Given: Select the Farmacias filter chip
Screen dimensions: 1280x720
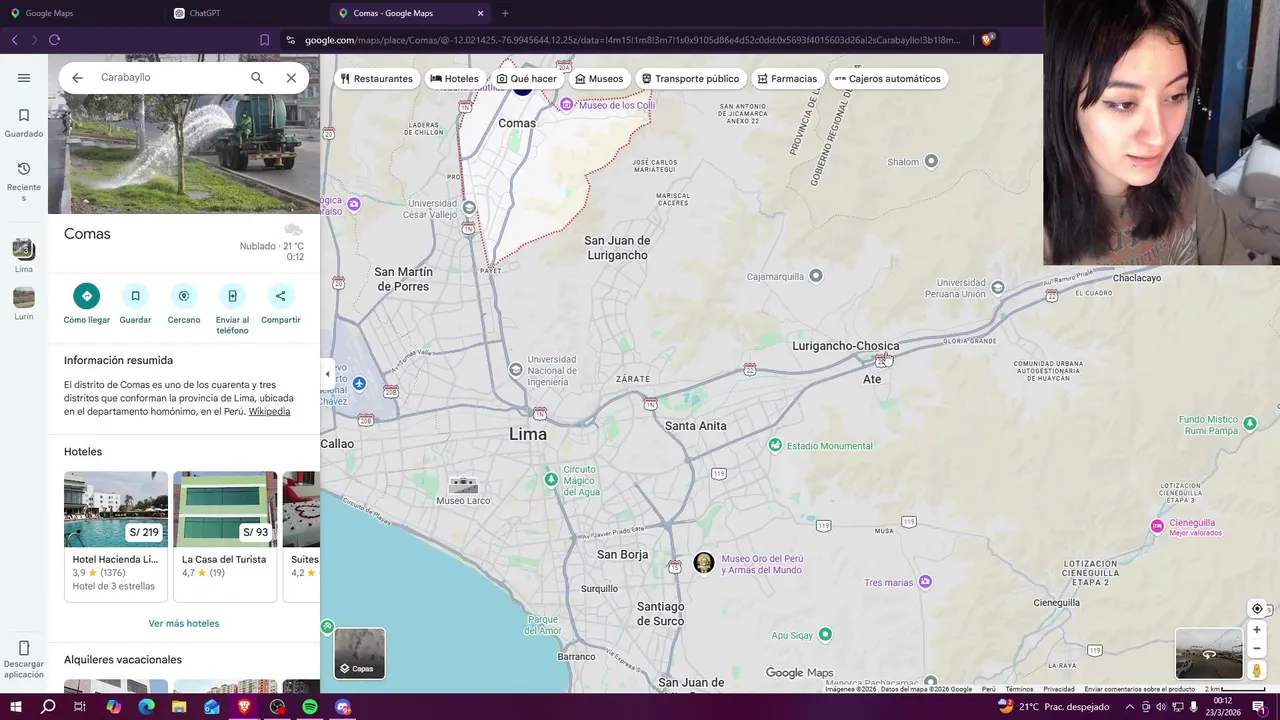Looking at the screenshot, I should click(x=787, y=79).
